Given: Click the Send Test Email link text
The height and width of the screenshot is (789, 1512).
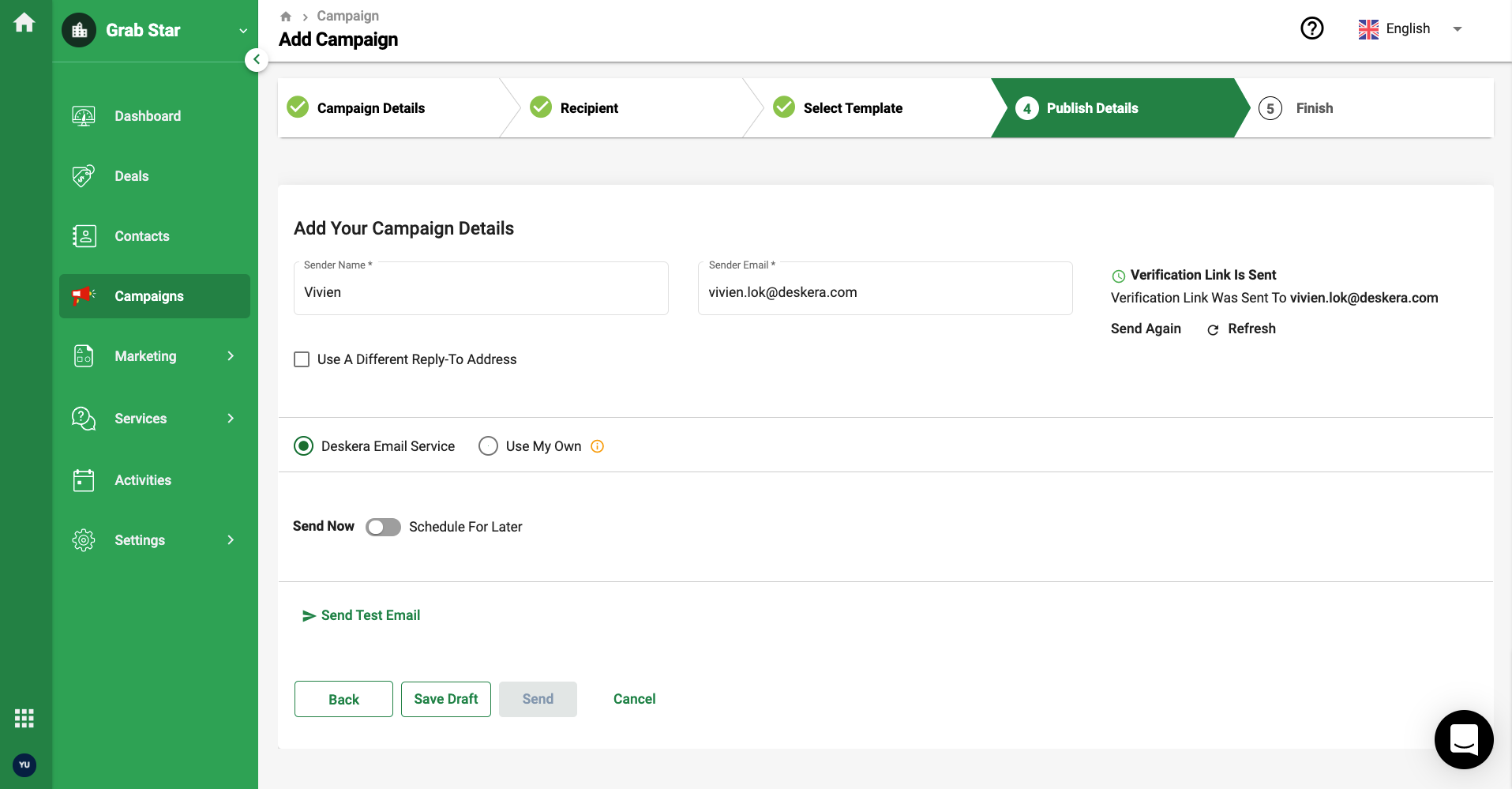Looking at the screenshot, I should [370, 615].
